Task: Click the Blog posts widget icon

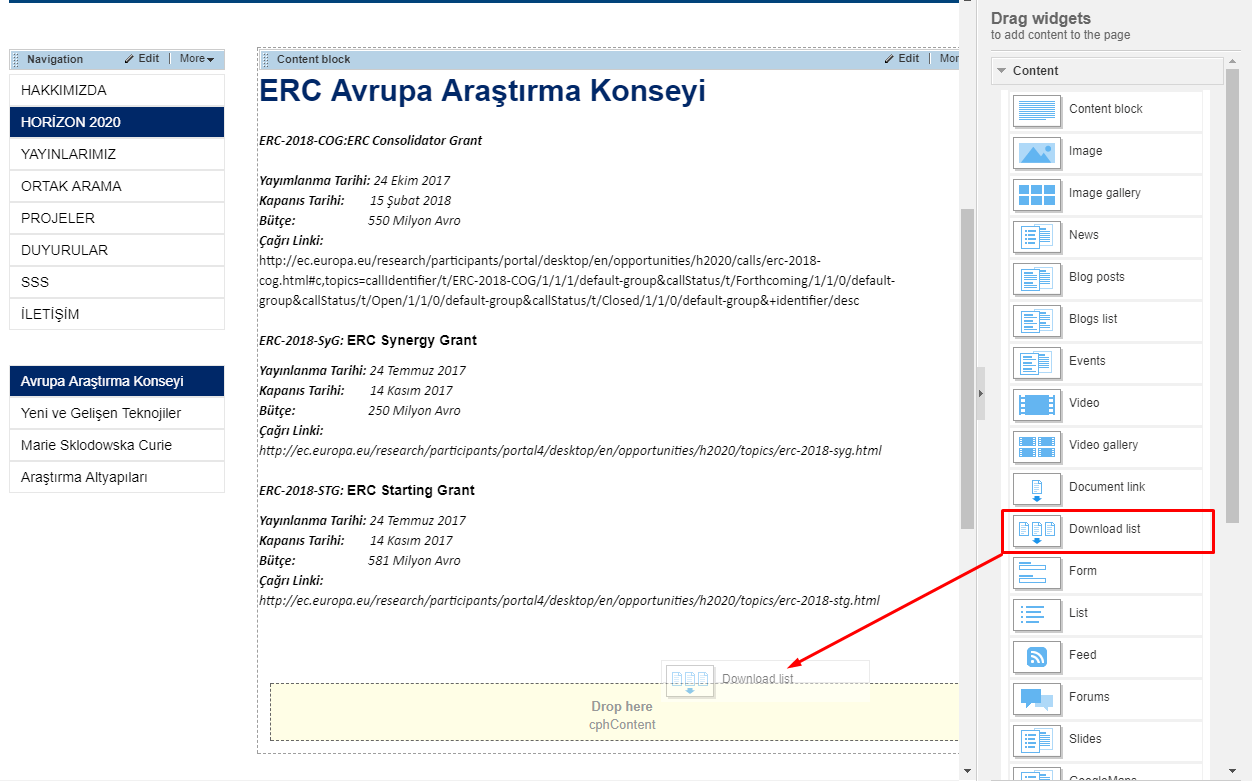Action: 1037,278
